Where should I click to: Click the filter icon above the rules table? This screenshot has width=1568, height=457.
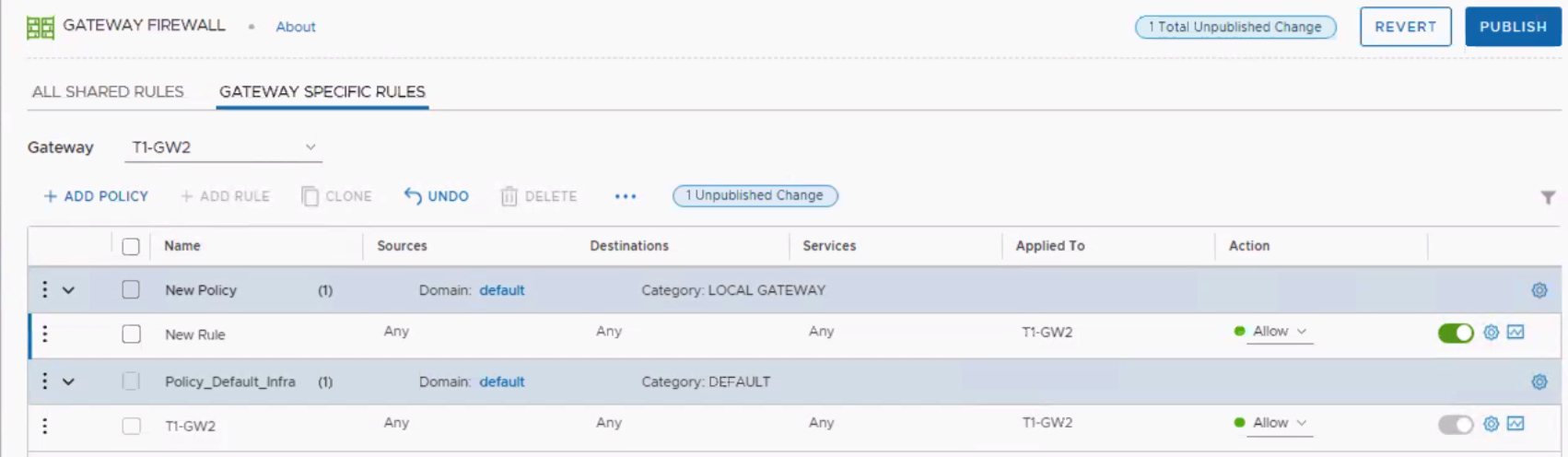coord(1548,197)
